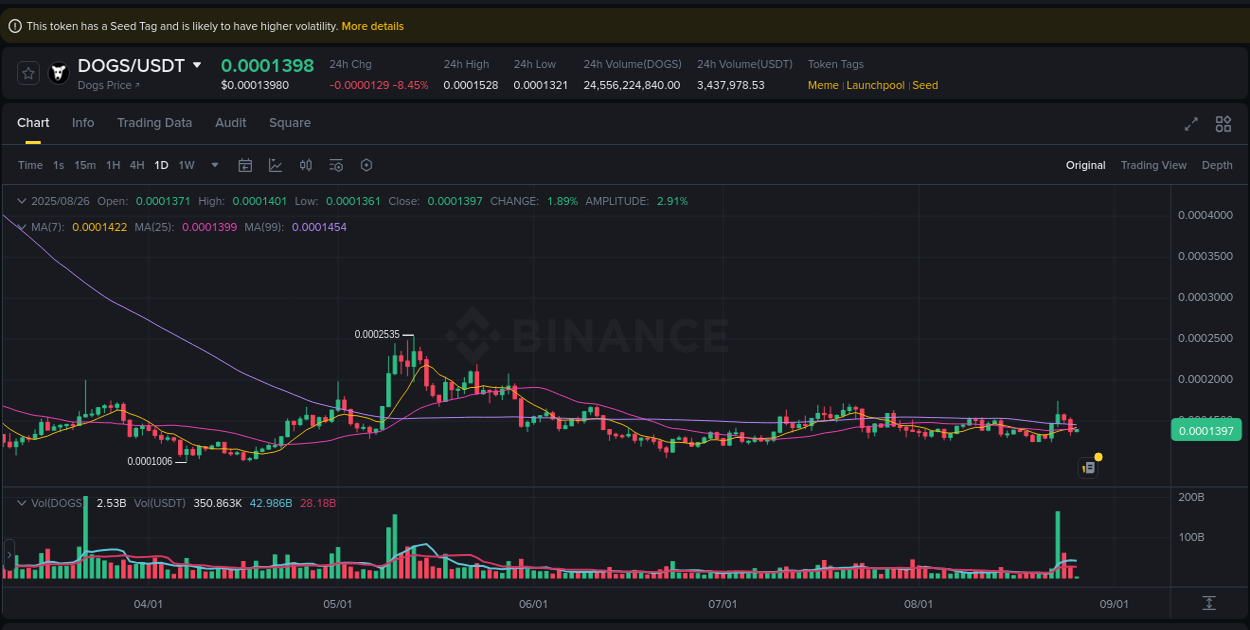Click the Launchpool token tag

pos(876,85)
